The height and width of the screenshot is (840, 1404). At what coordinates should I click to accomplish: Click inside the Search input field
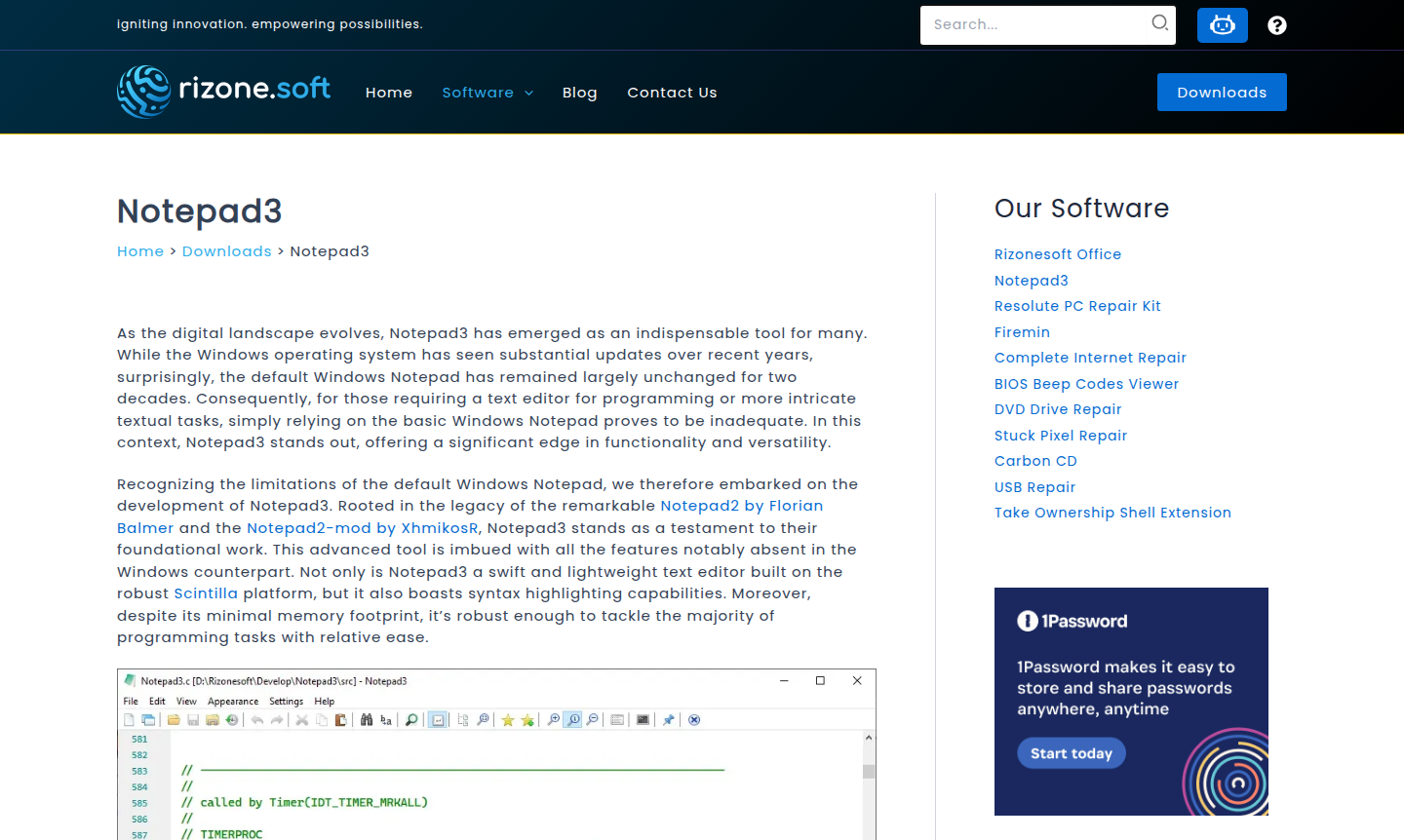1033,24
